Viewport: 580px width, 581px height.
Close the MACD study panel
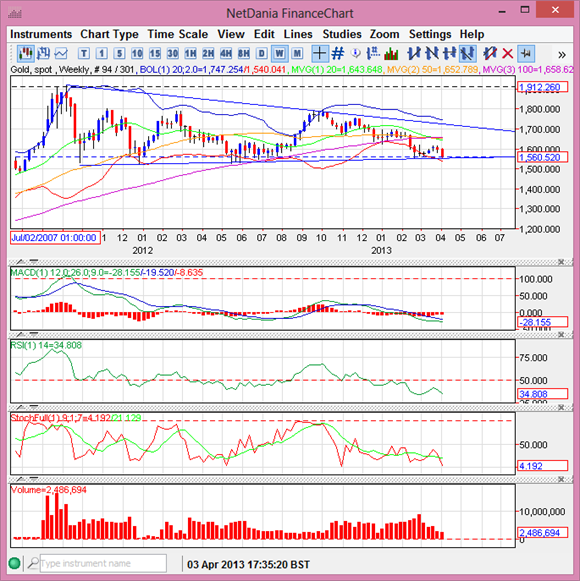tap(561, 262)
